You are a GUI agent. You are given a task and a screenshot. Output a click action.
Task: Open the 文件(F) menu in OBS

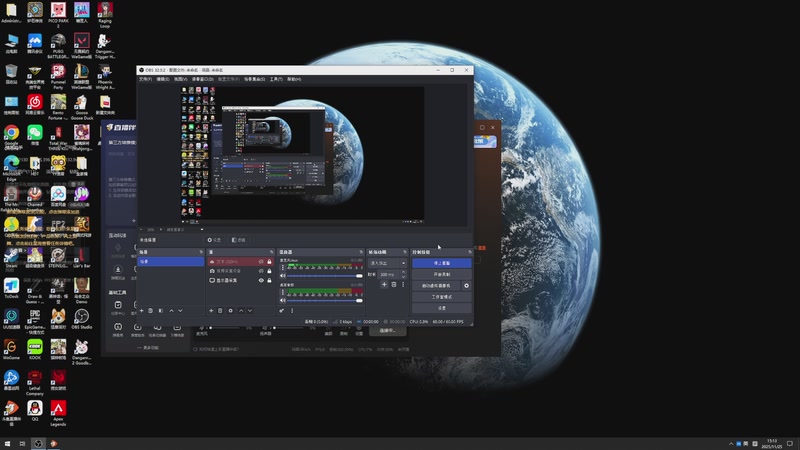pos(145,79)
